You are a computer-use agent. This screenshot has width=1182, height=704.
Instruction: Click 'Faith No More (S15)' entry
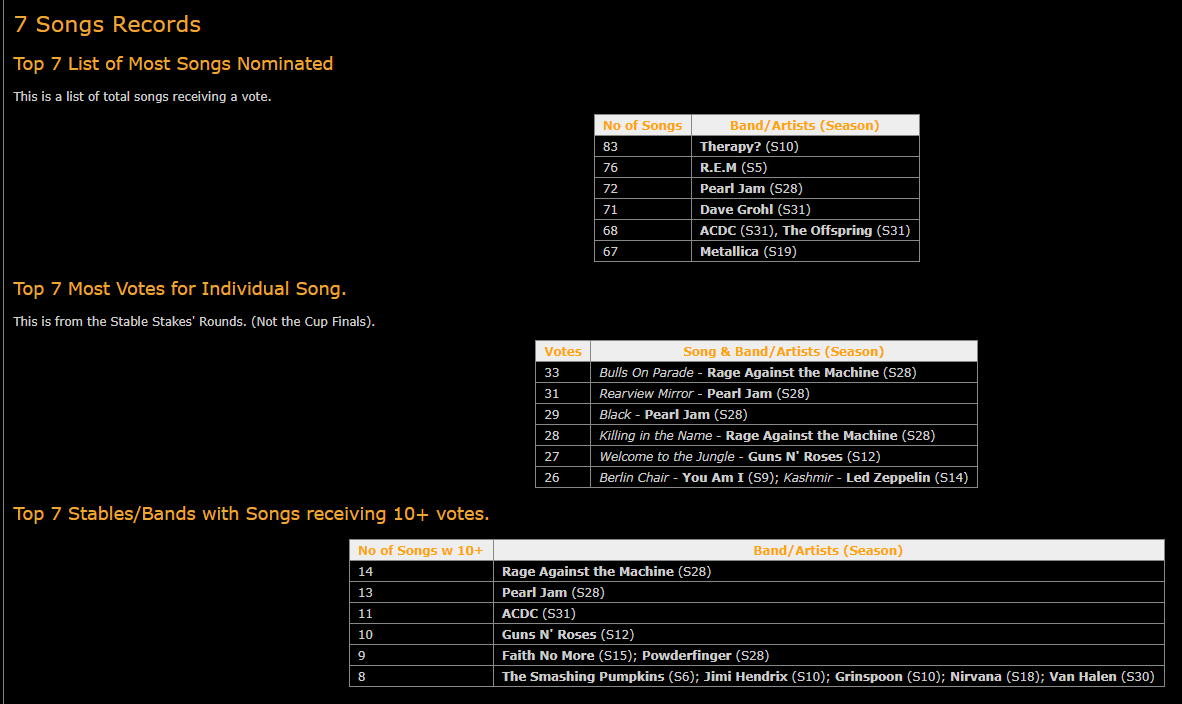[x=568, y=656]
